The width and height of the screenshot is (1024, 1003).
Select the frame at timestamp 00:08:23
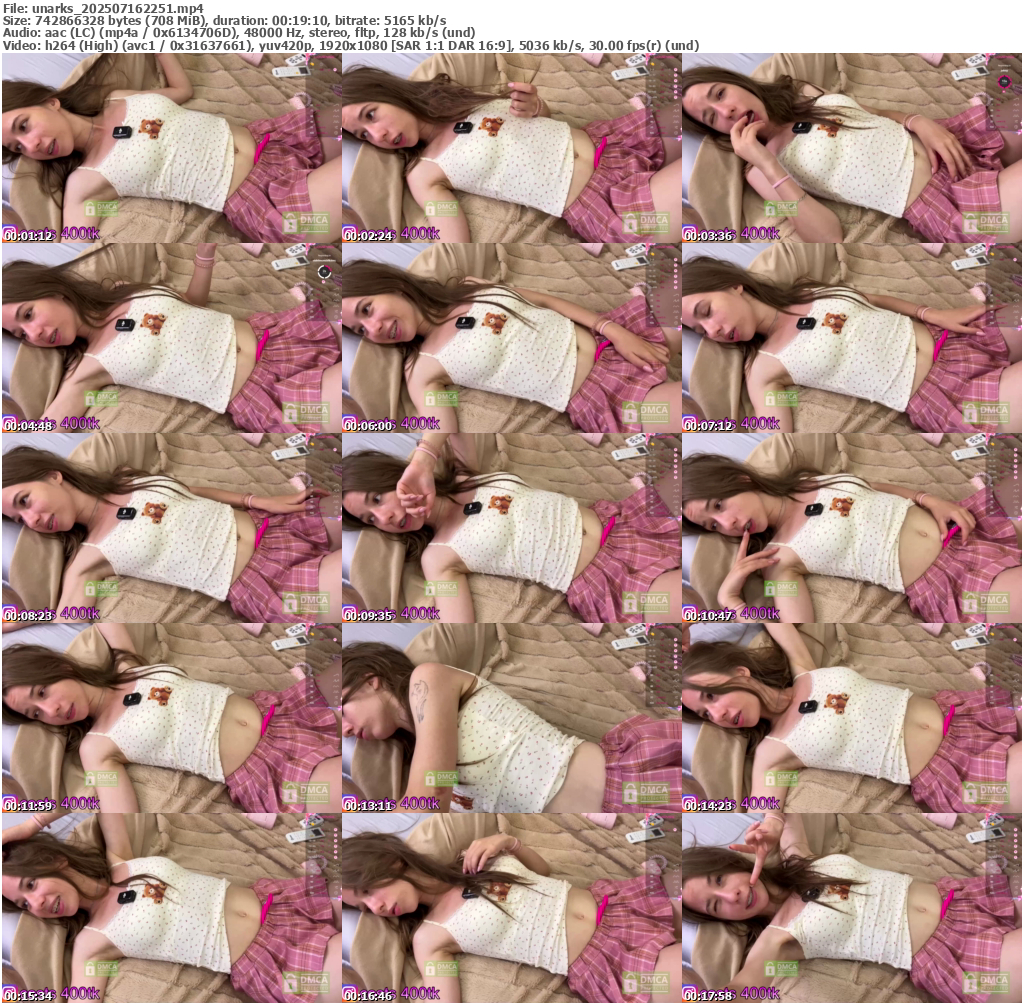click(172, 528)
